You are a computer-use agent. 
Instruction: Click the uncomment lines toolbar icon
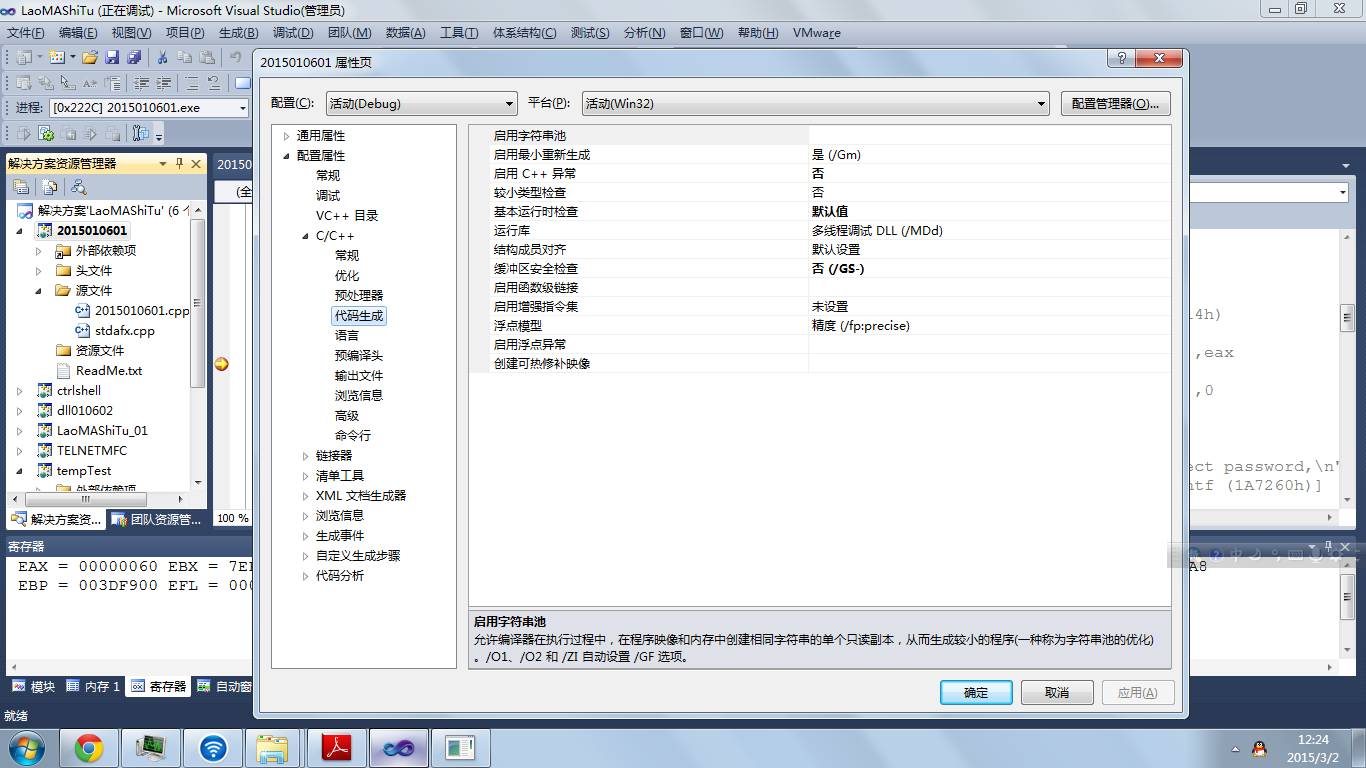click(213, 83)
